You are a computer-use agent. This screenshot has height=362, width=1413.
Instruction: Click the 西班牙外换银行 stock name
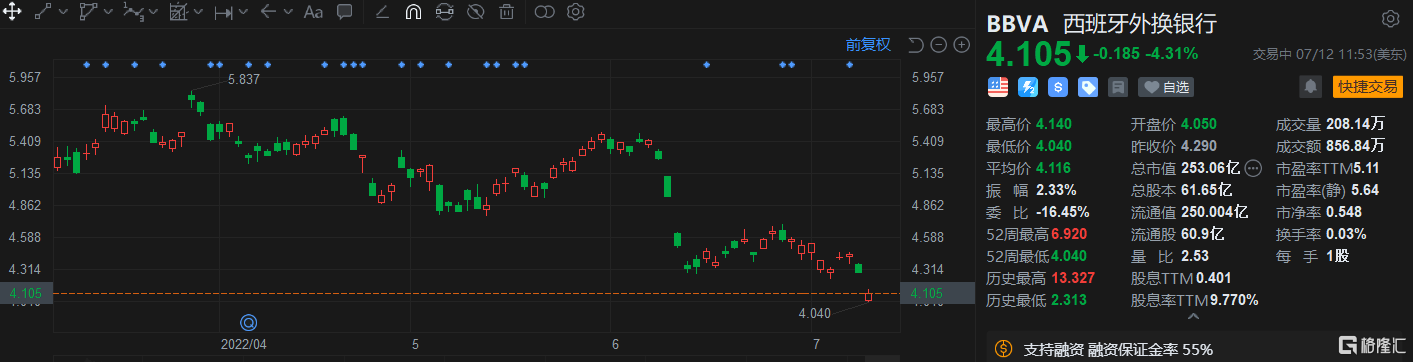1139,23
